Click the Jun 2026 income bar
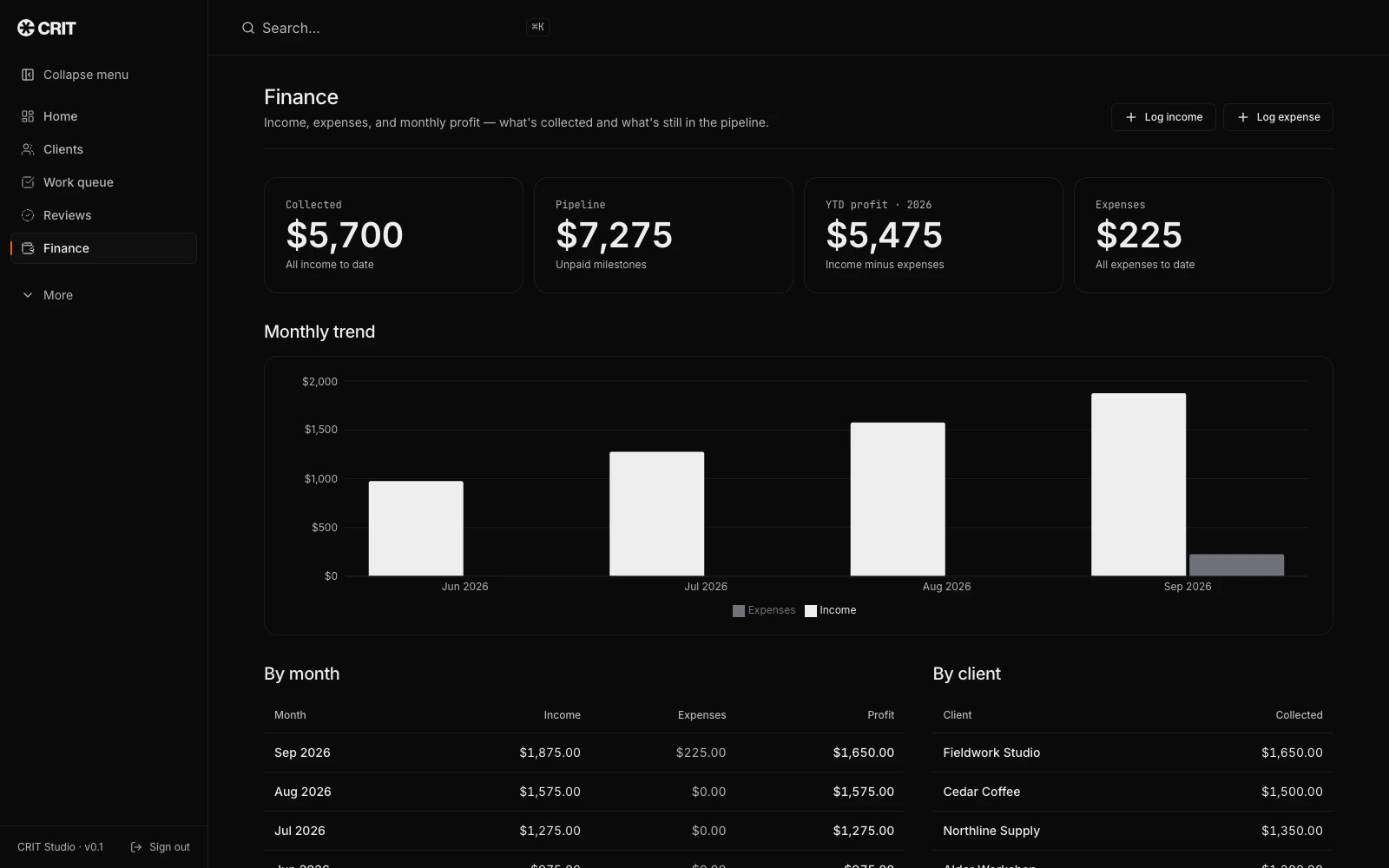The image size is (1389, 868). point(416,529)
